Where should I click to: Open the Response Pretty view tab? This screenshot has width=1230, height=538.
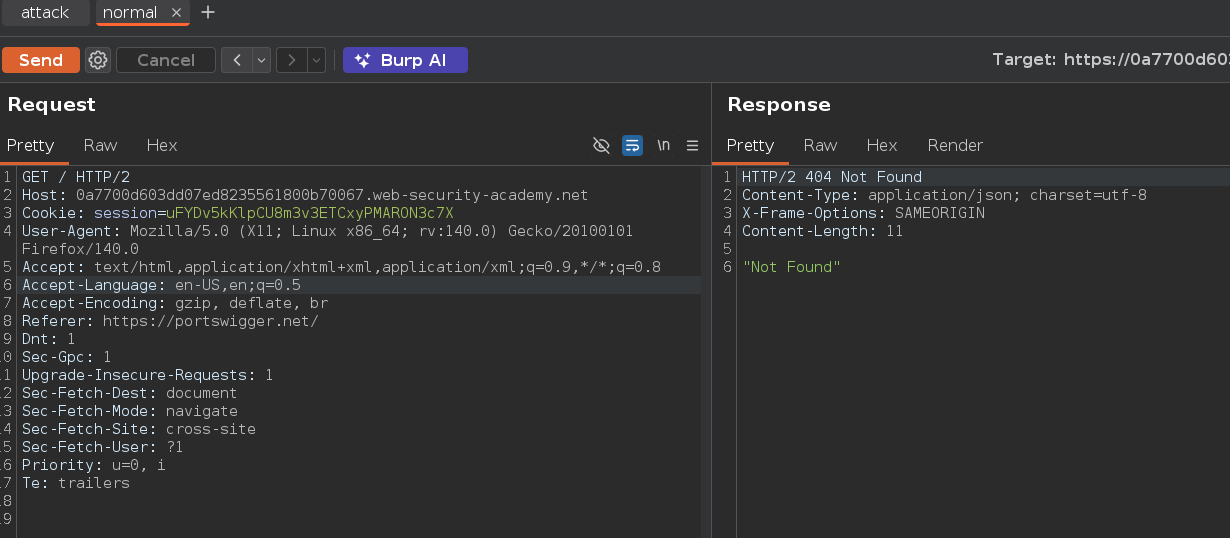tap(751, 145)
